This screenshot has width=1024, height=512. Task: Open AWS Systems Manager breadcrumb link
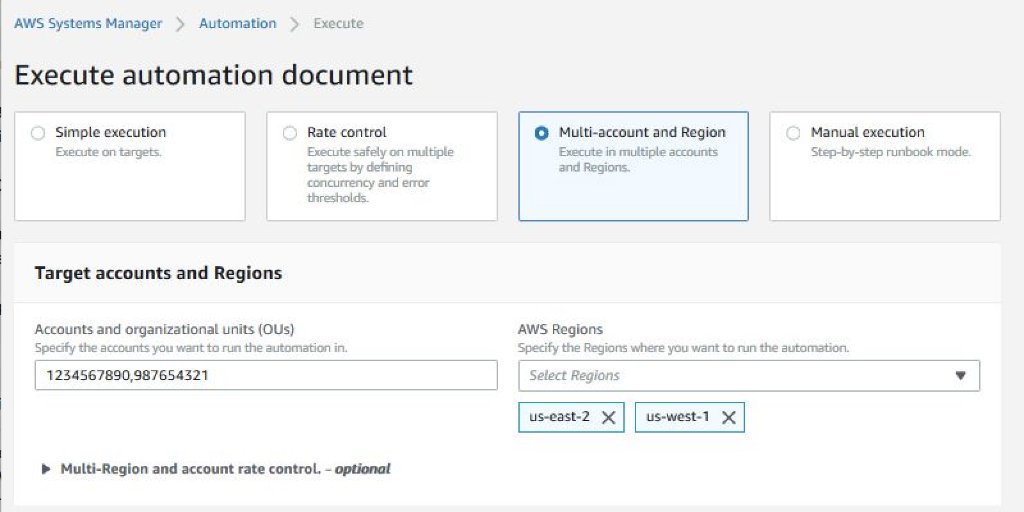pos(88,24)
